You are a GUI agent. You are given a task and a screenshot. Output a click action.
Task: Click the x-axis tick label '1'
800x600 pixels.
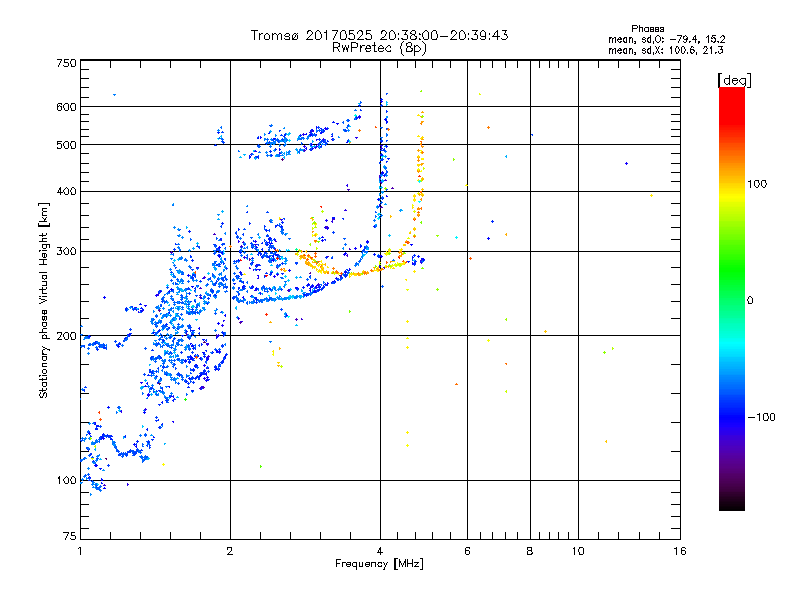80,551
